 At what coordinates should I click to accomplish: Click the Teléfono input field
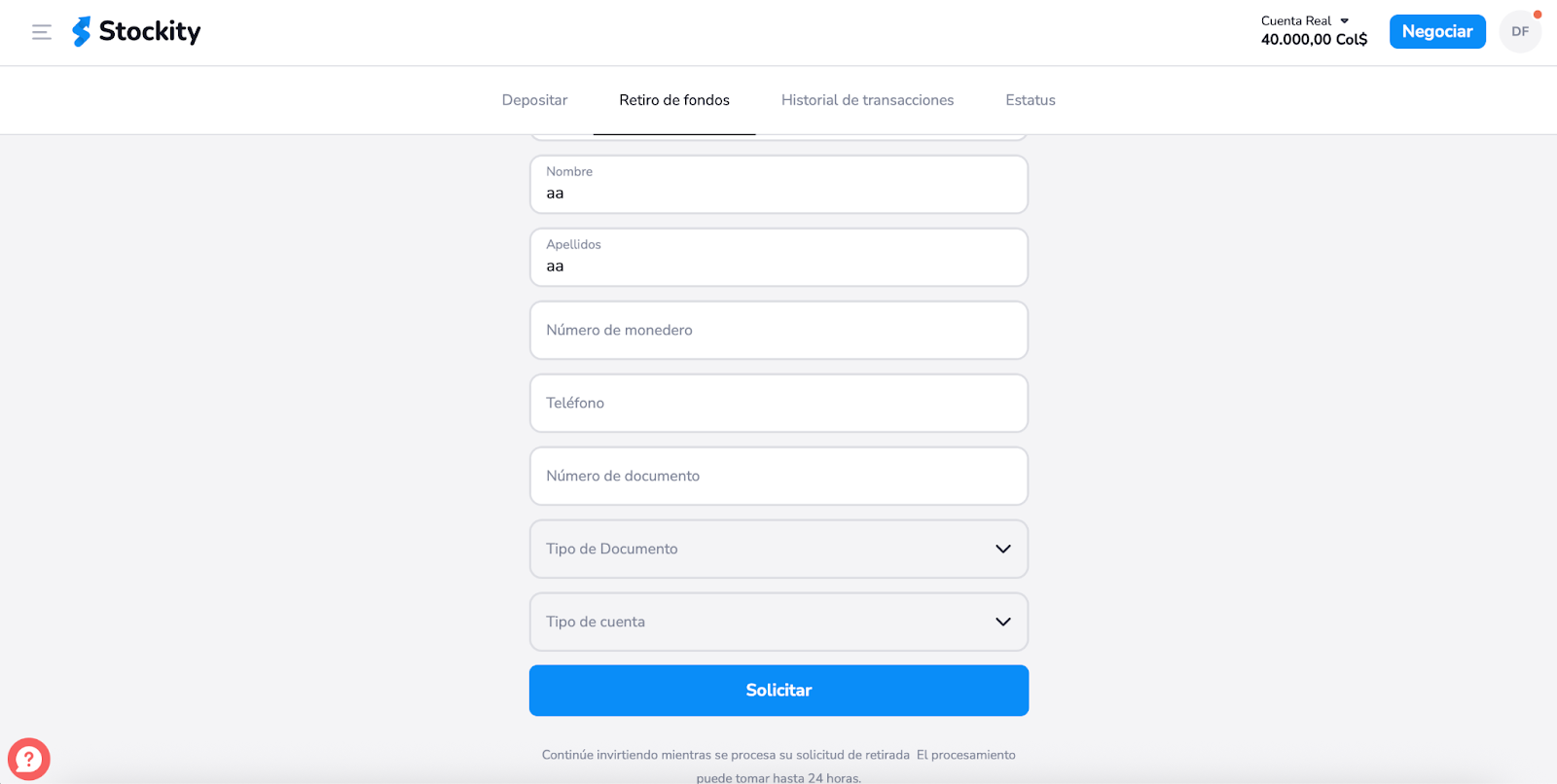[778, 404]
